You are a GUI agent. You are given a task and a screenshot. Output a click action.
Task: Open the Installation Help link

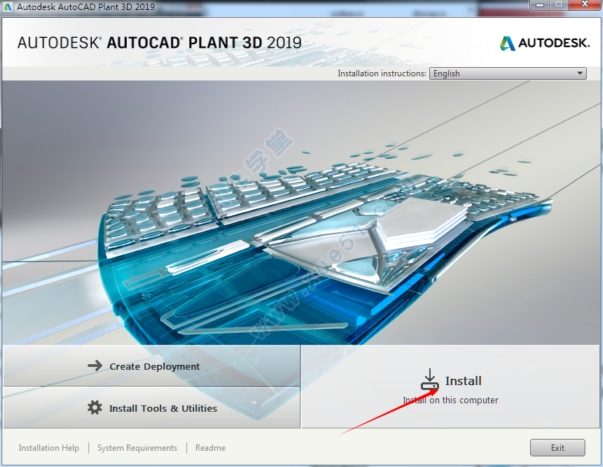(49, 448)
